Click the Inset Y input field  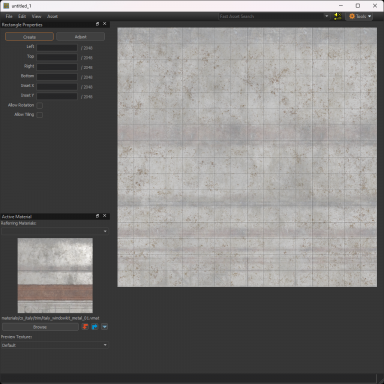click(x=57, y=96)
